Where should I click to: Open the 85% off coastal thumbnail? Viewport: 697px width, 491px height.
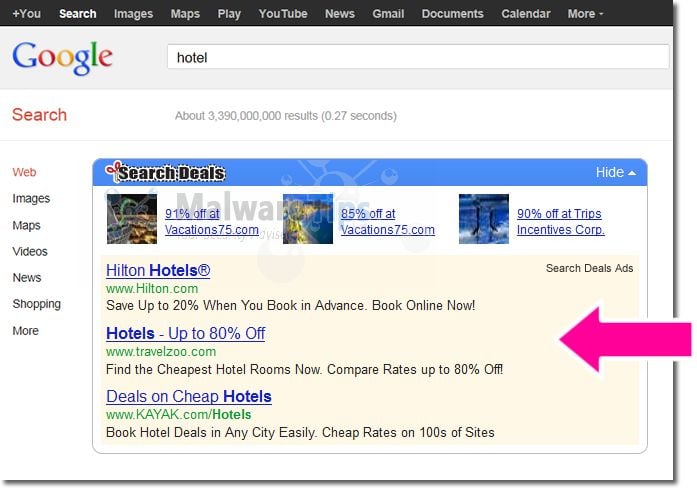click(308, 219)
